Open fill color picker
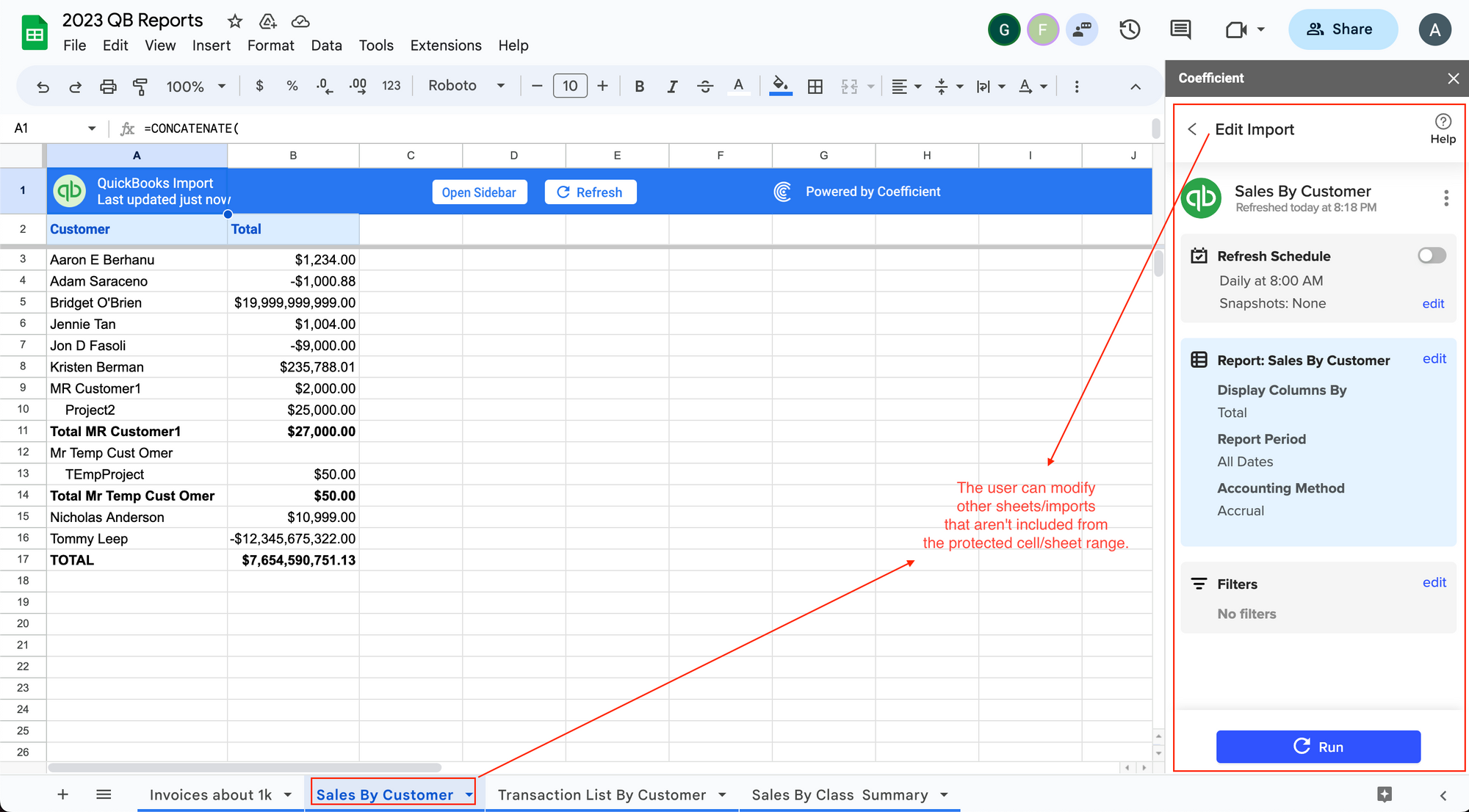 (x=781, y=86)
